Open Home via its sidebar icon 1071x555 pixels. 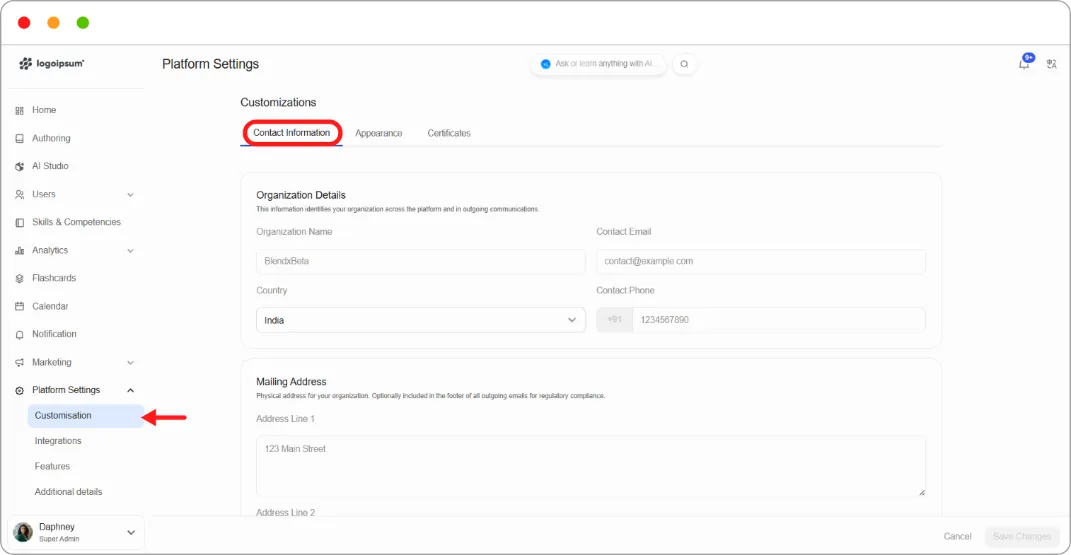19,111
